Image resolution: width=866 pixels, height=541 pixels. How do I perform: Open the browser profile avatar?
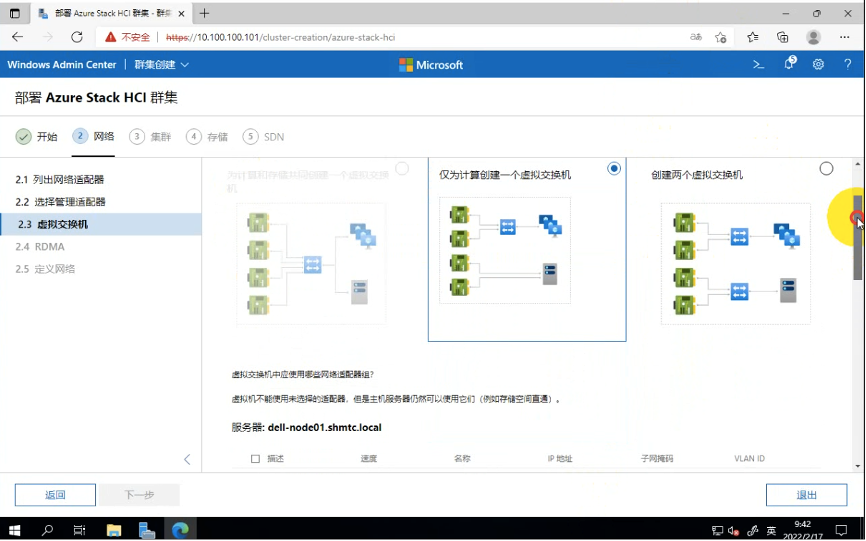[813, 37]
